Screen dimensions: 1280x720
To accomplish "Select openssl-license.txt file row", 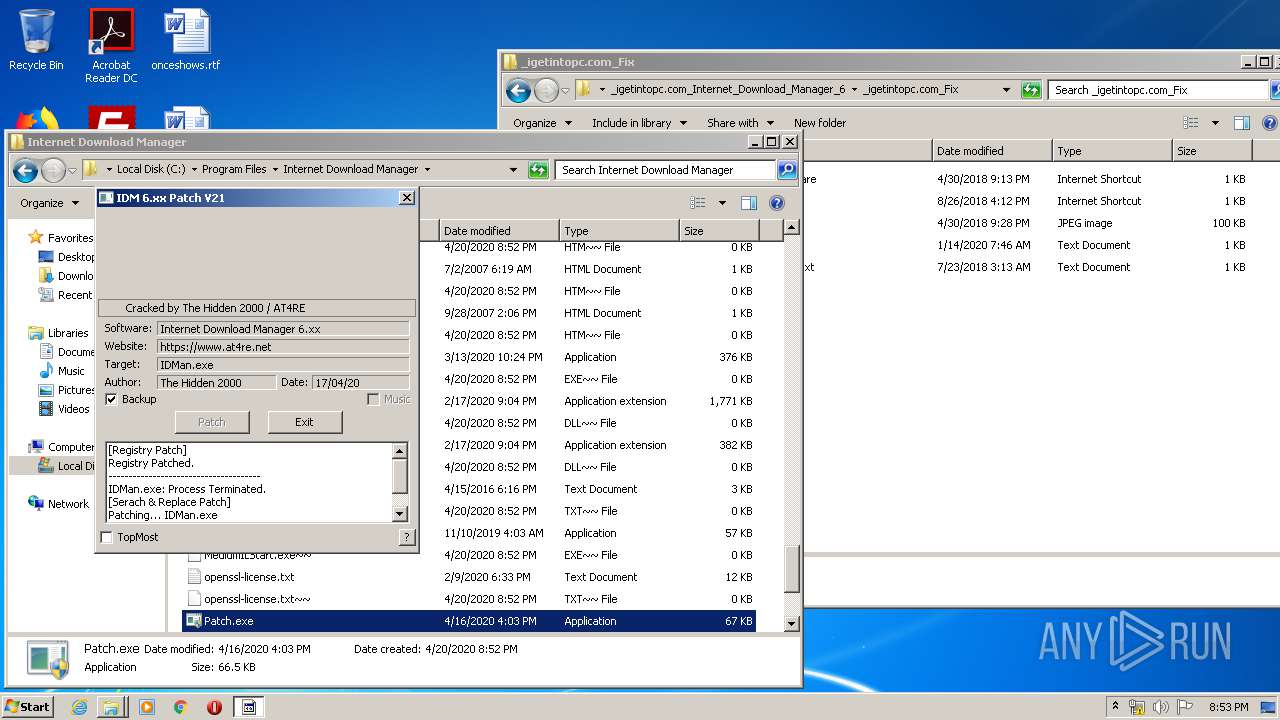I will point(468,577).
